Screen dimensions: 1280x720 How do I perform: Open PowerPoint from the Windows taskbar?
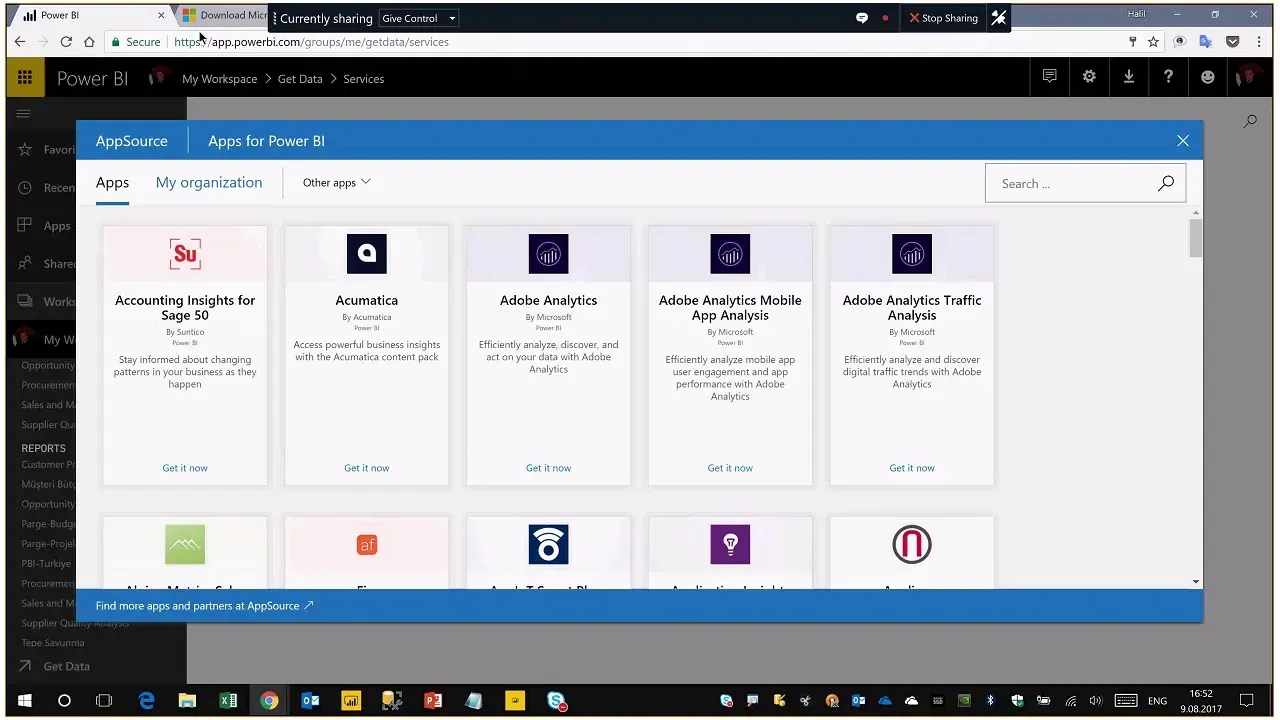pyautogui.click(x=433, y=701)
